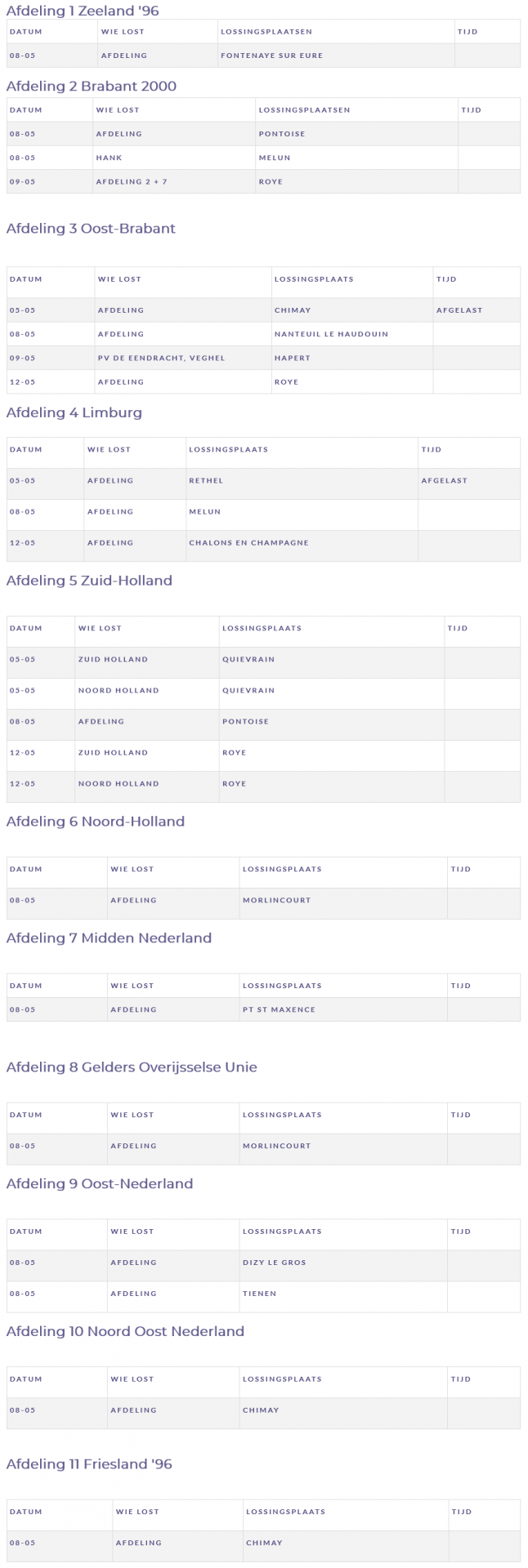Select Afdeling 10 Noord Oost Nederland heading
Image resolution: width=528 pixels, height=1568 pixels.
click(x=125, y=1331)
